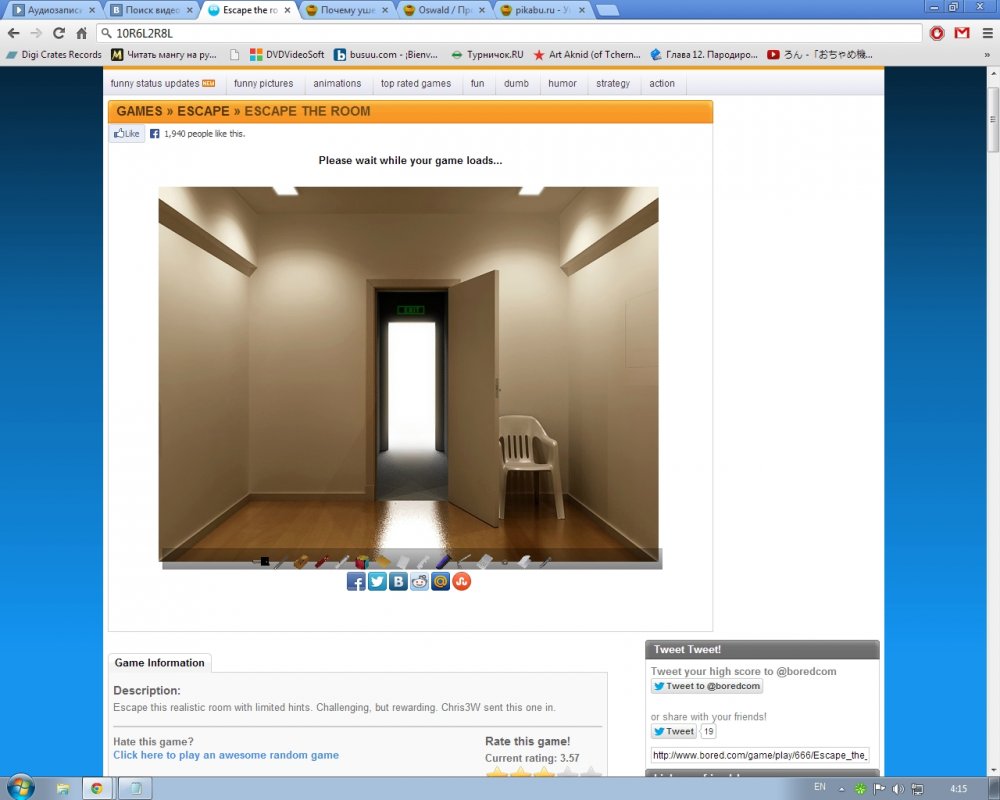The image size is (1000, 800).
Task: Share game via StumbleUpon icon
Action: coord(461,581)
